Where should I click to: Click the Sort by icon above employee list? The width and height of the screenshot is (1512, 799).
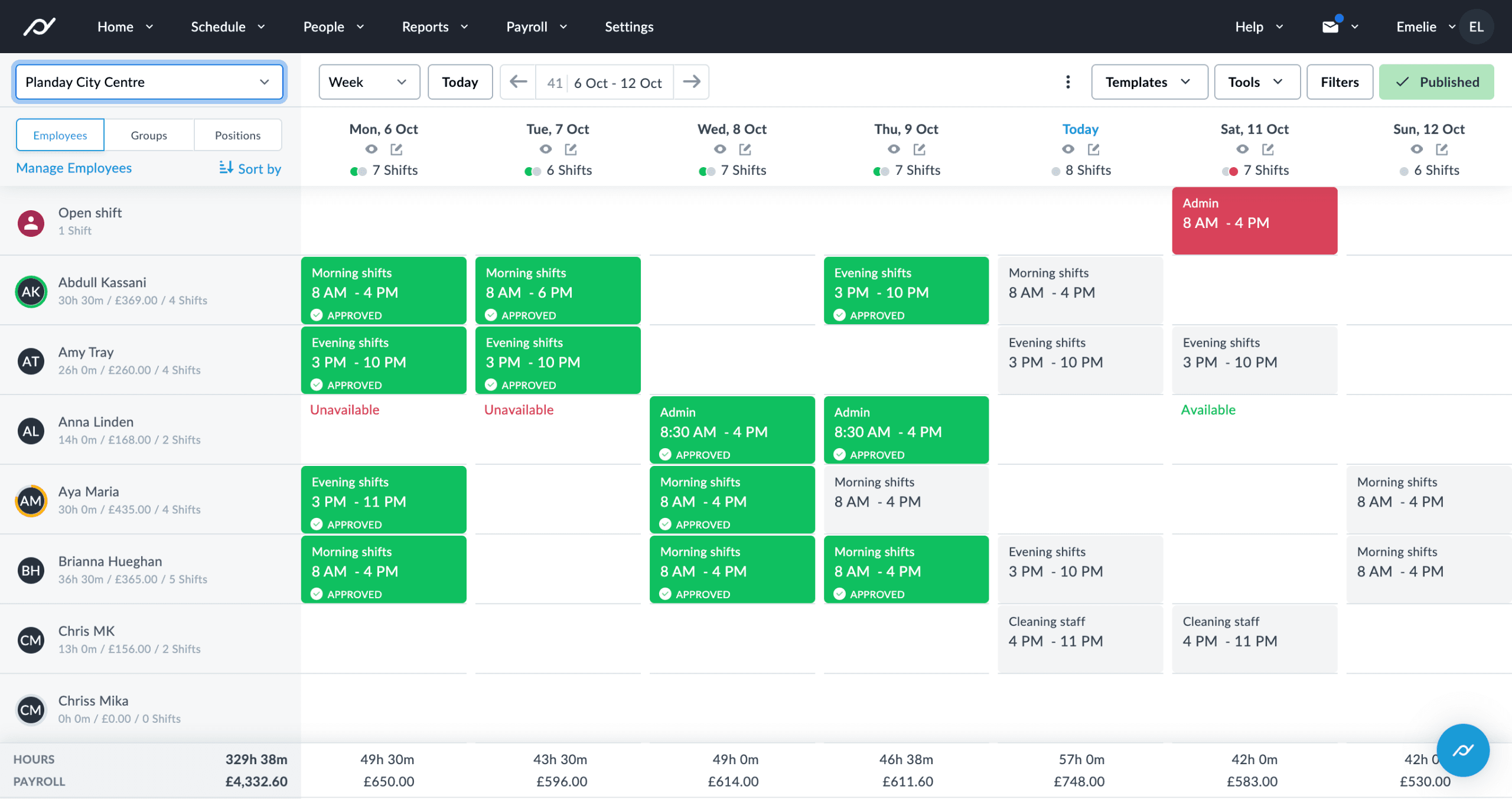pyautogui.click(x=226, y=168)
